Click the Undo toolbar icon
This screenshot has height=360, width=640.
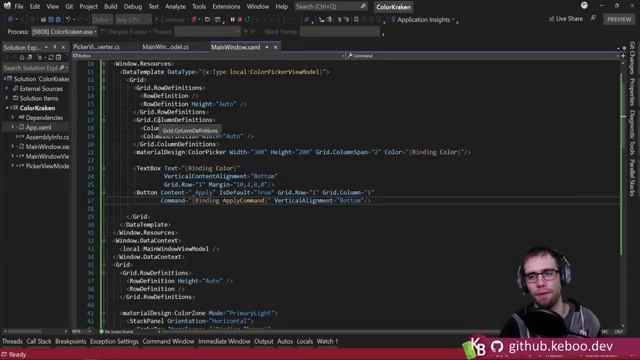(68, 19)
